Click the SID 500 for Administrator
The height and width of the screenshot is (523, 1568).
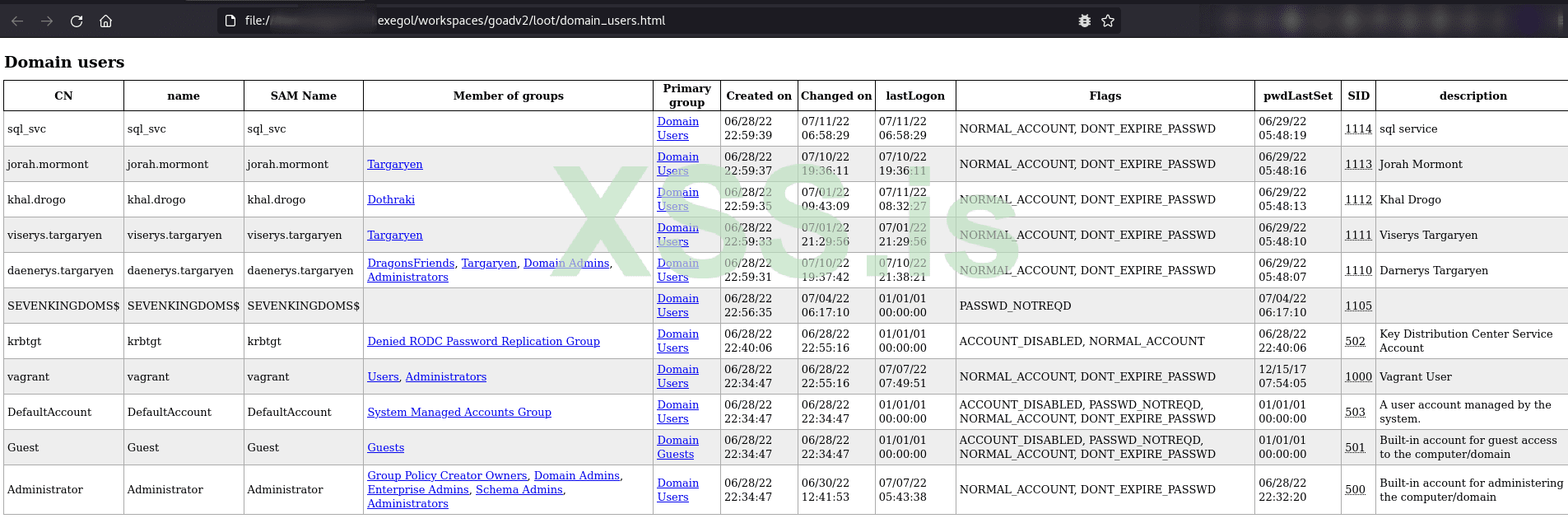coord(1355,489)
